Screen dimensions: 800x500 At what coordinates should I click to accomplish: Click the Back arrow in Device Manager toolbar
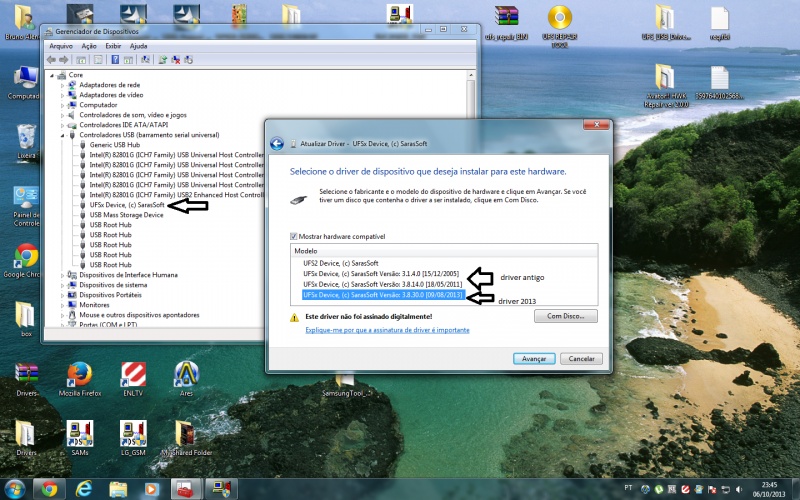(x=51, y=60)
